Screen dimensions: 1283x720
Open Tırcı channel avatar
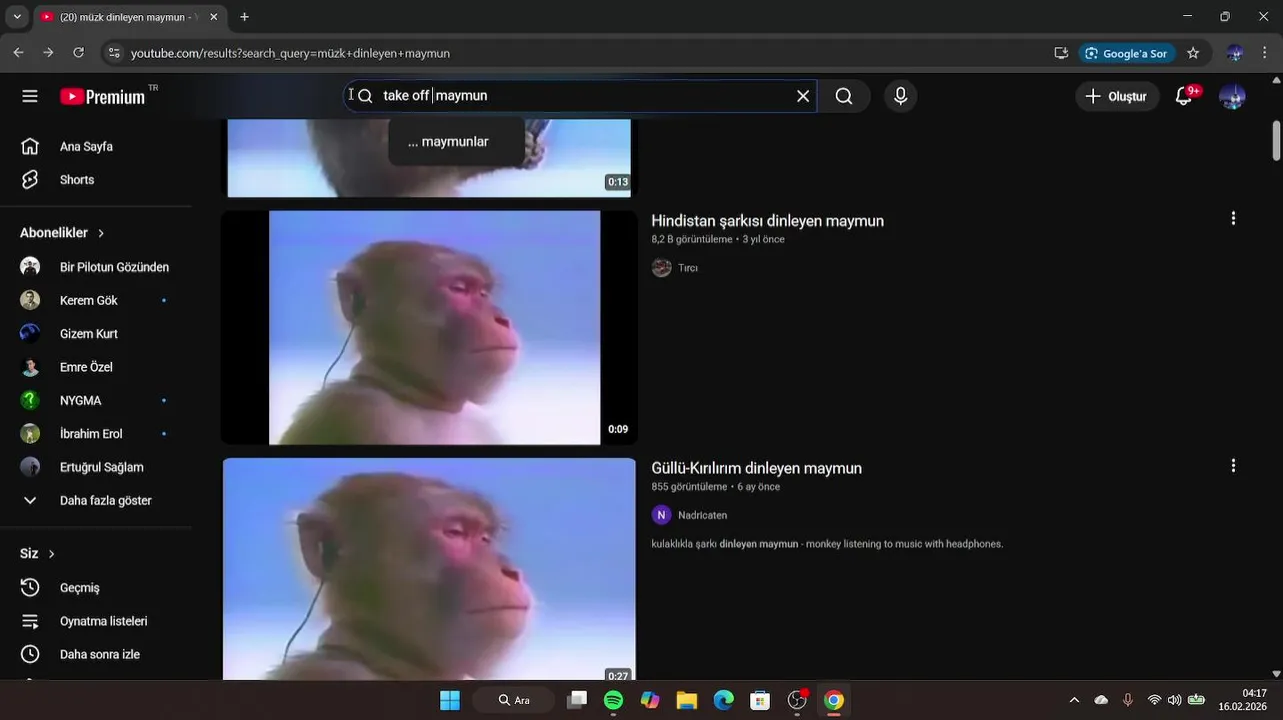tap(661, 267)
